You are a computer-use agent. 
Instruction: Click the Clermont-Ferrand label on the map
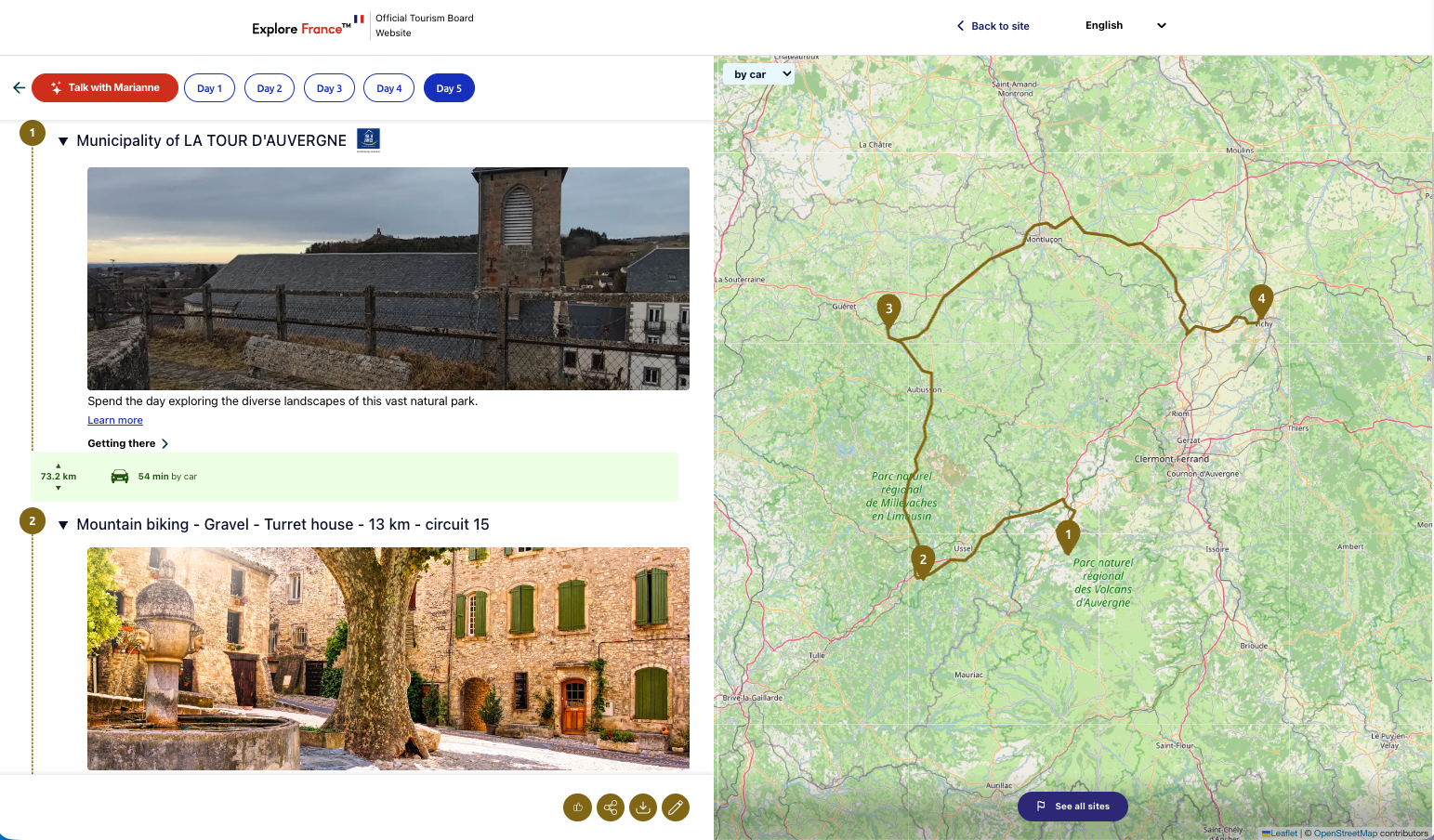[1172, 459]
